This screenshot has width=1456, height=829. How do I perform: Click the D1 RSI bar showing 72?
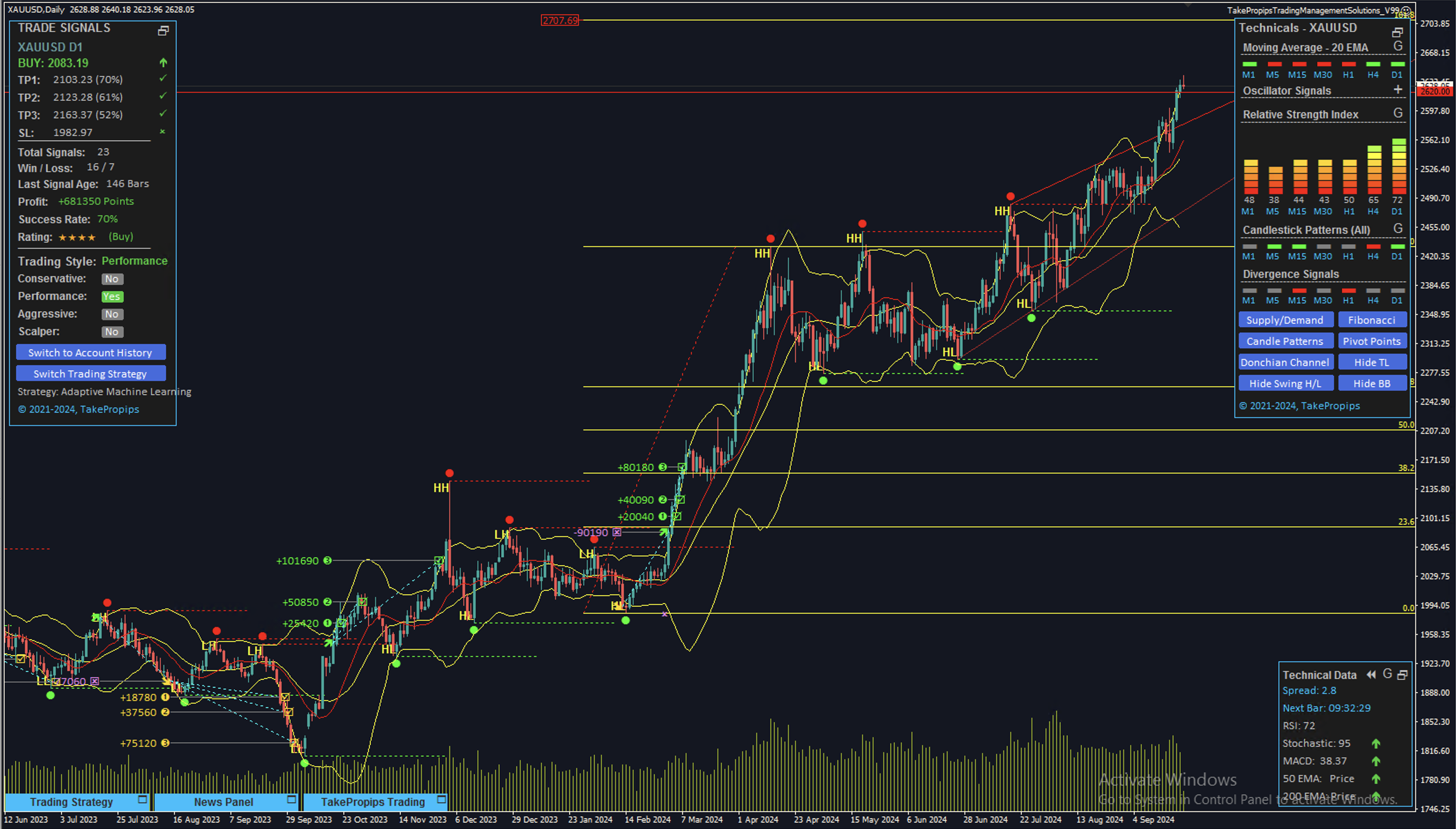[1399, 166]
